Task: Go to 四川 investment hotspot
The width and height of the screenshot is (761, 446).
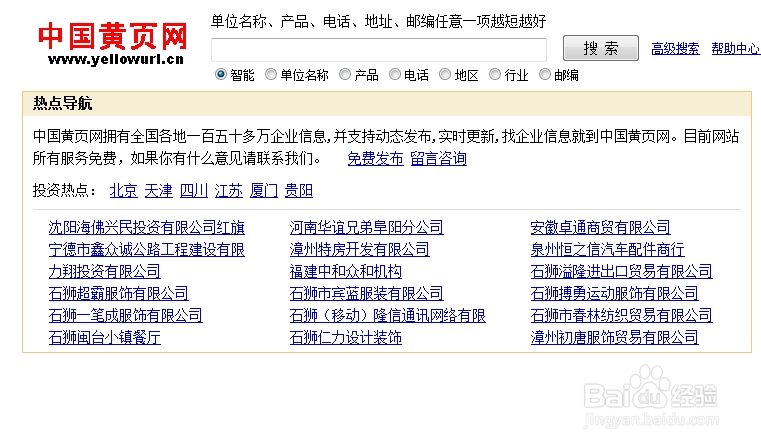Action: click(194, 191)
